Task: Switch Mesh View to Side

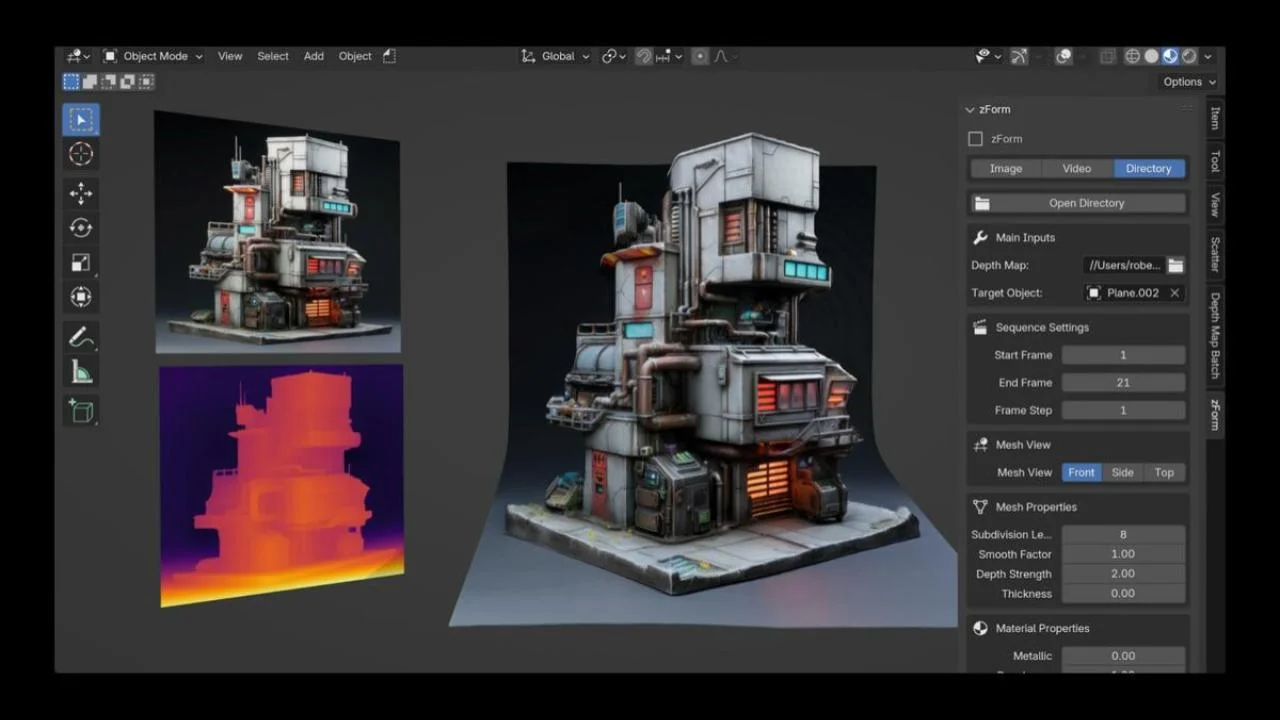Action: tap(1122, 472)
